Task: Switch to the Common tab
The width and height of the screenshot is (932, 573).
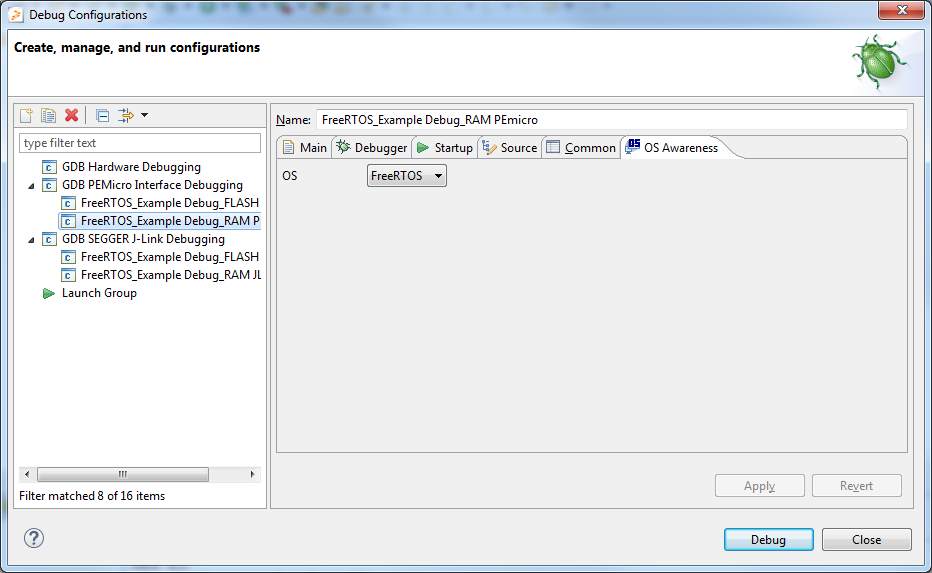Action: 581,147
